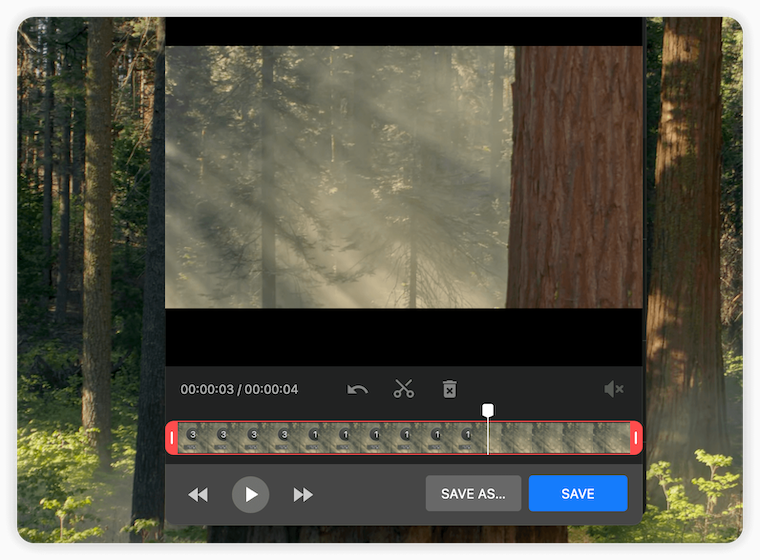The height and width of the screenshot is (560, 760).
Task: Click the first frame thumbnail marked 3
Action: point(193,435)
